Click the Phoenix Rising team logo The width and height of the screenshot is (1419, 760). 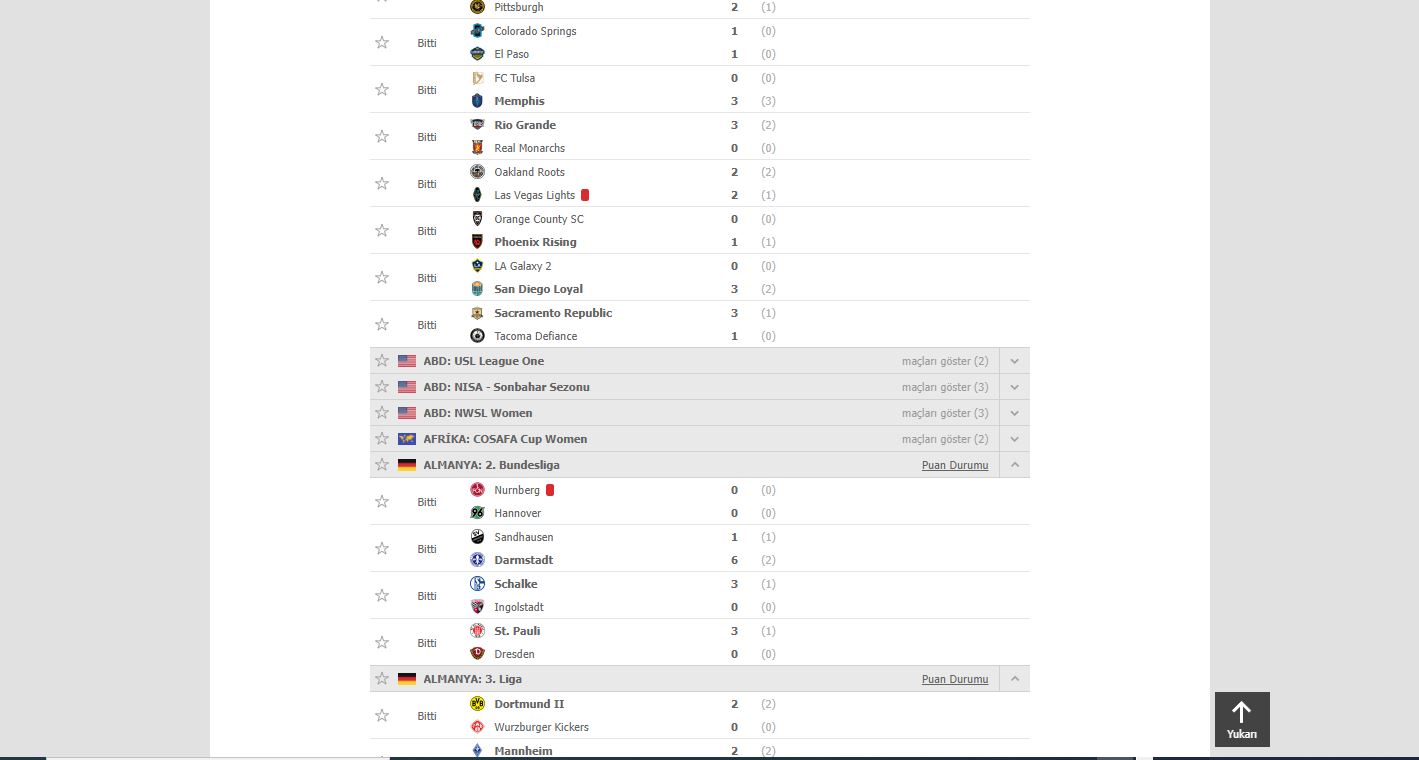click(477, 242)
